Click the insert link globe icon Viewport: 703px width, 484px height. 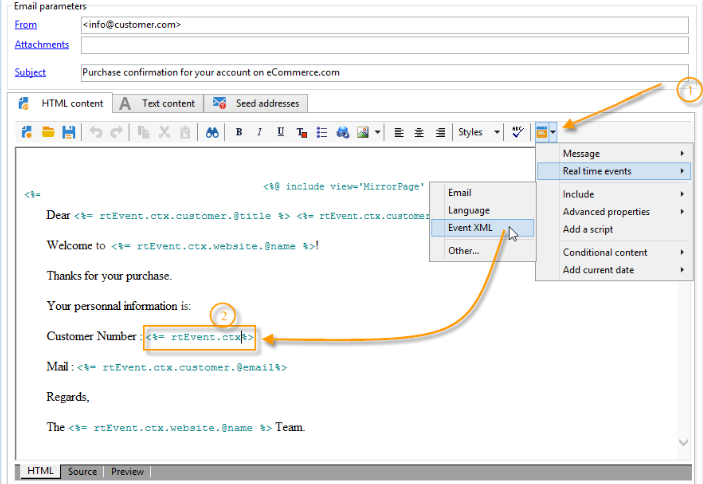pyautogui.click(x=342, y=132)
